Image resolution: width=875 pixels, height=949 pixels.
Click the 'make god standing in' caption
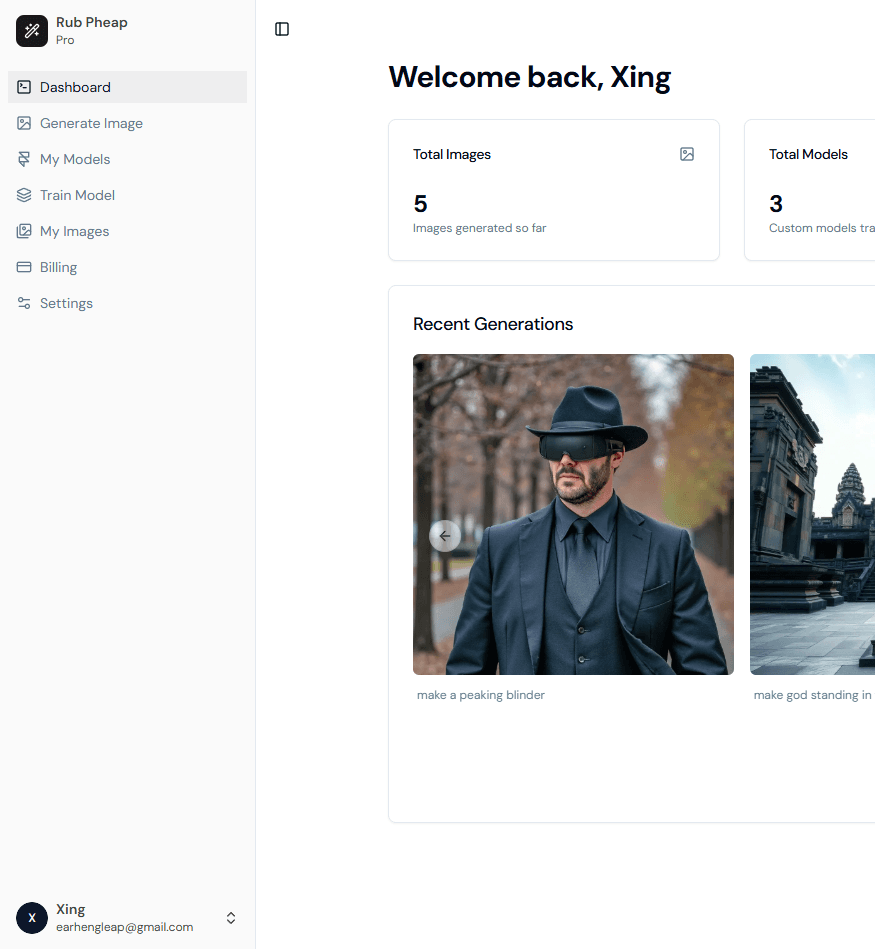(x=813, y=695)
